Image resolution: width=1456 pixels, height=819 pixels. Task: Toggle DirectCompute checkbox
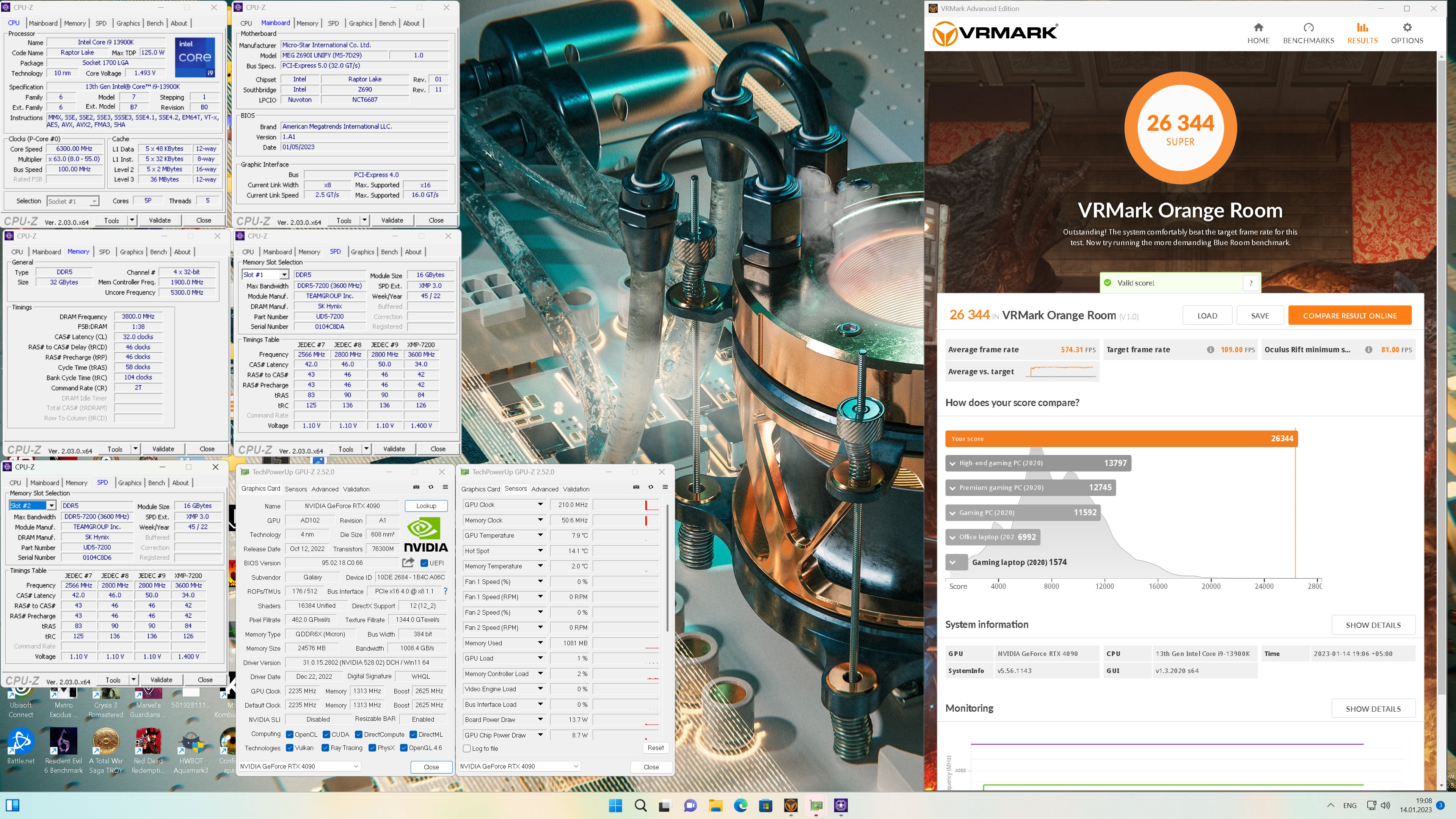(x=358, y=735)
